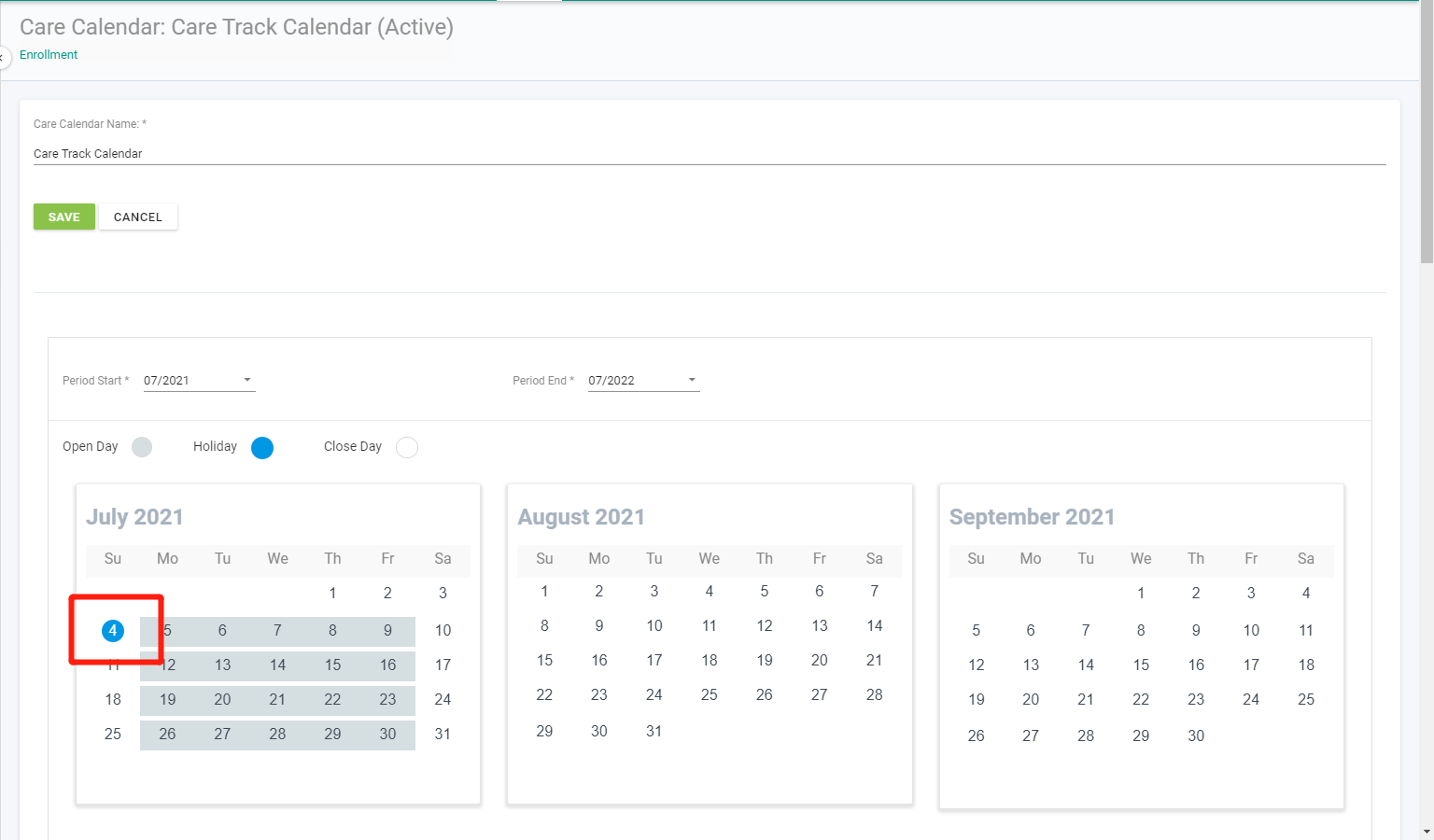Select July 30, 2021 open day
The image size is (1434, 840).
[x=387, y=735]
